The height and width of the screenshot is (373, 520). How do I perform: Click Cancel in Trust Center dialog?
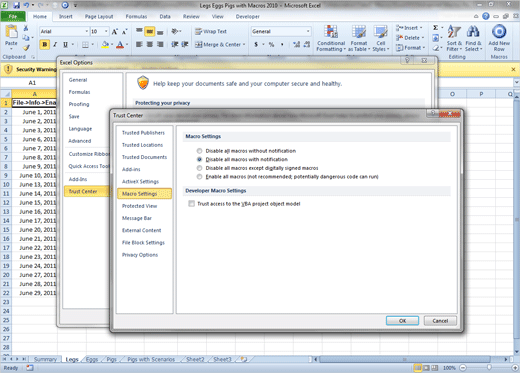click(440, 321)
